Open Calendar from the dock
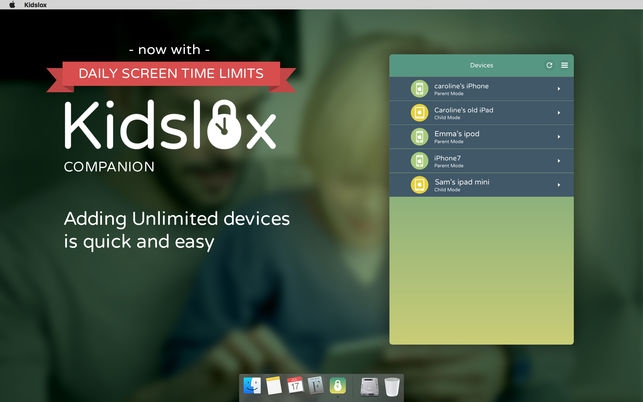643x402 pixels. point(295,386)
